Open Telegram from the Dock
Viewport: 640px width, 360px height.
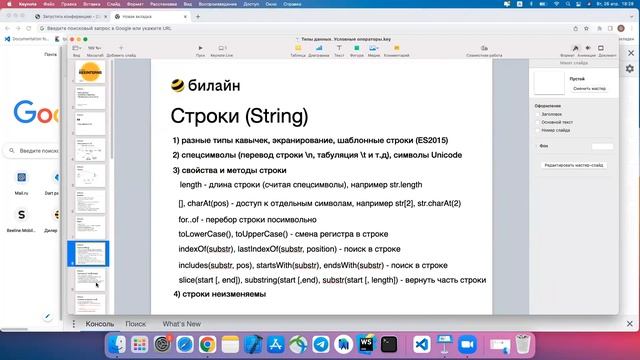321,344
